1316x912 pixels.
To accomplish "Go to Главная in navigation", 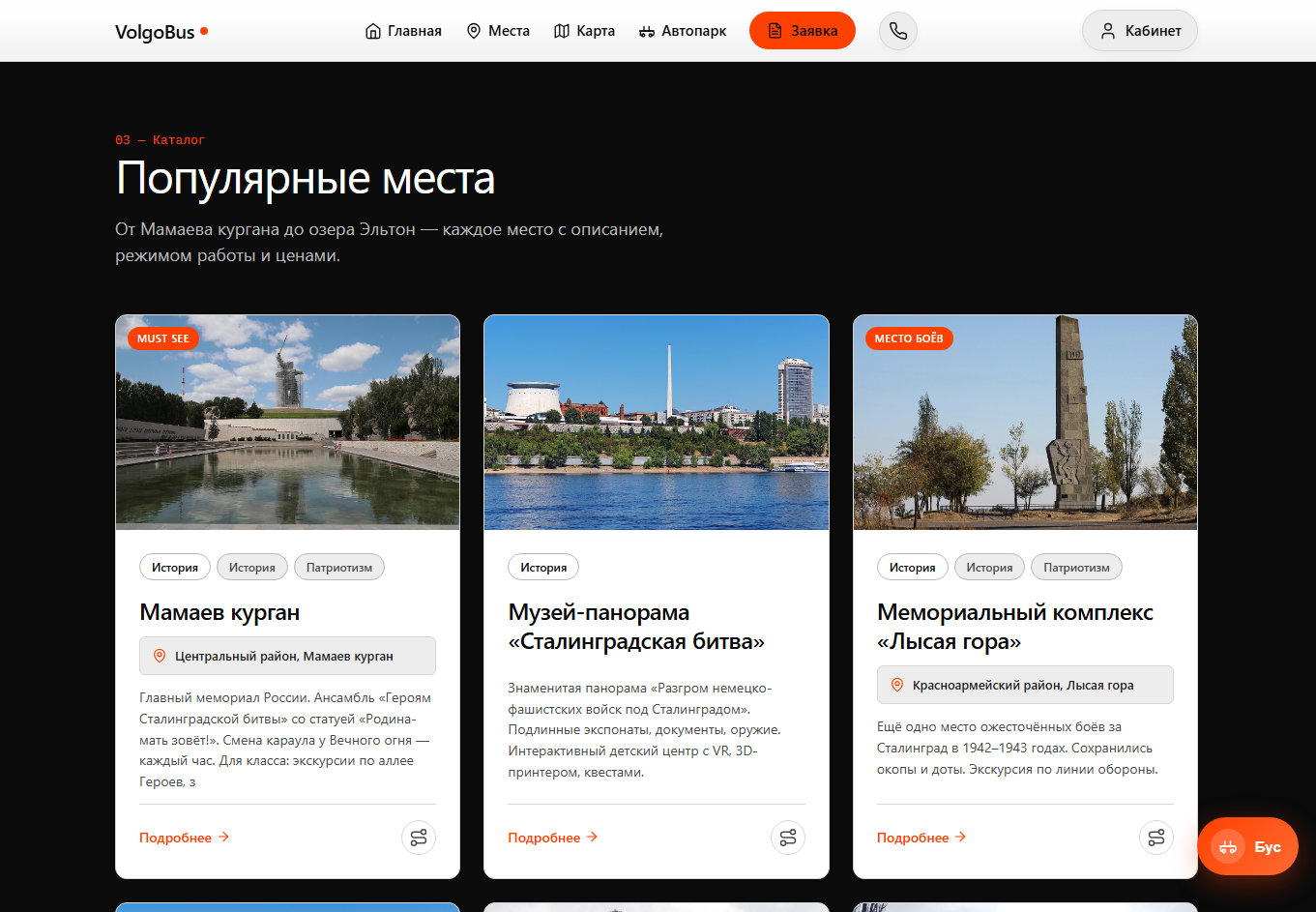I will point(403,31).
